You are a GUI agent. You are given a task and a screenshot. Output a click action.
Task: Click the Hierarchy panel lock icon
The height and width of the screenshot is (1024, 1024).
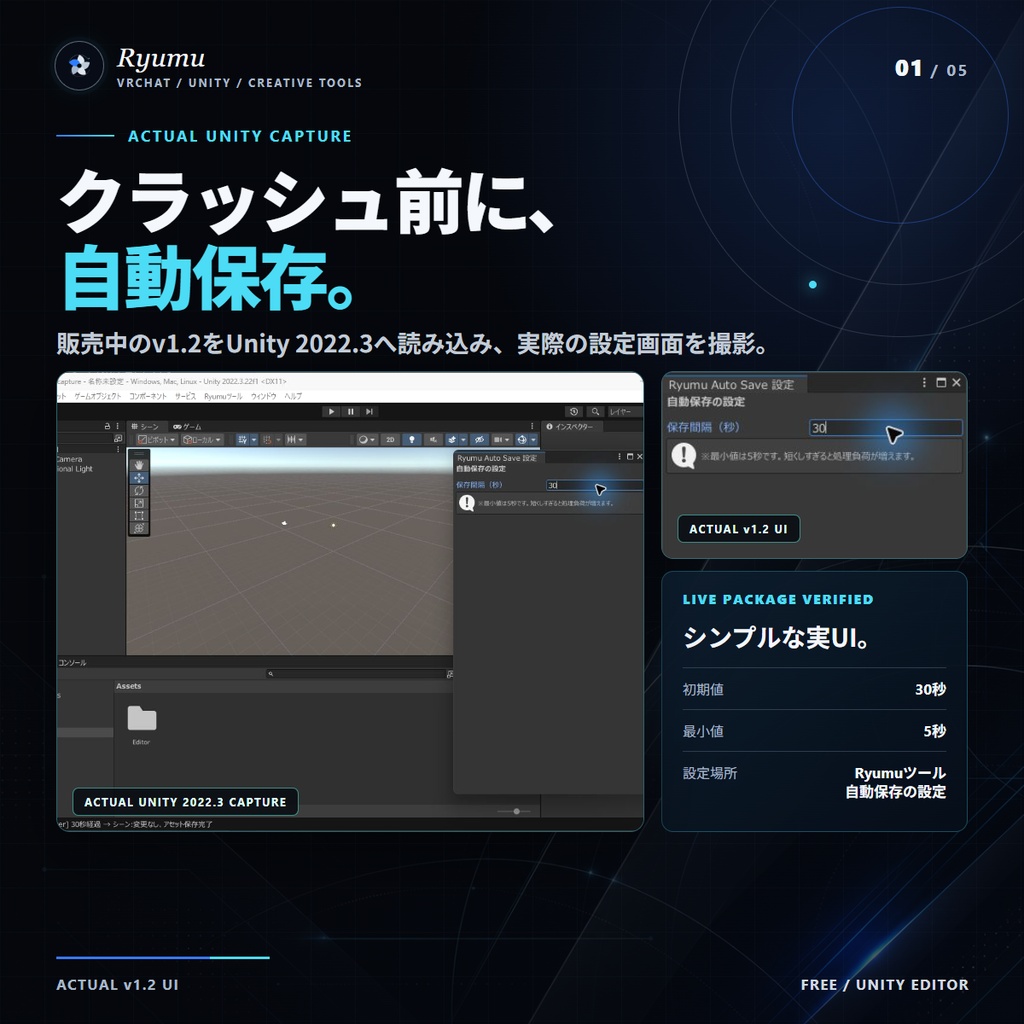tap(107, 426)
